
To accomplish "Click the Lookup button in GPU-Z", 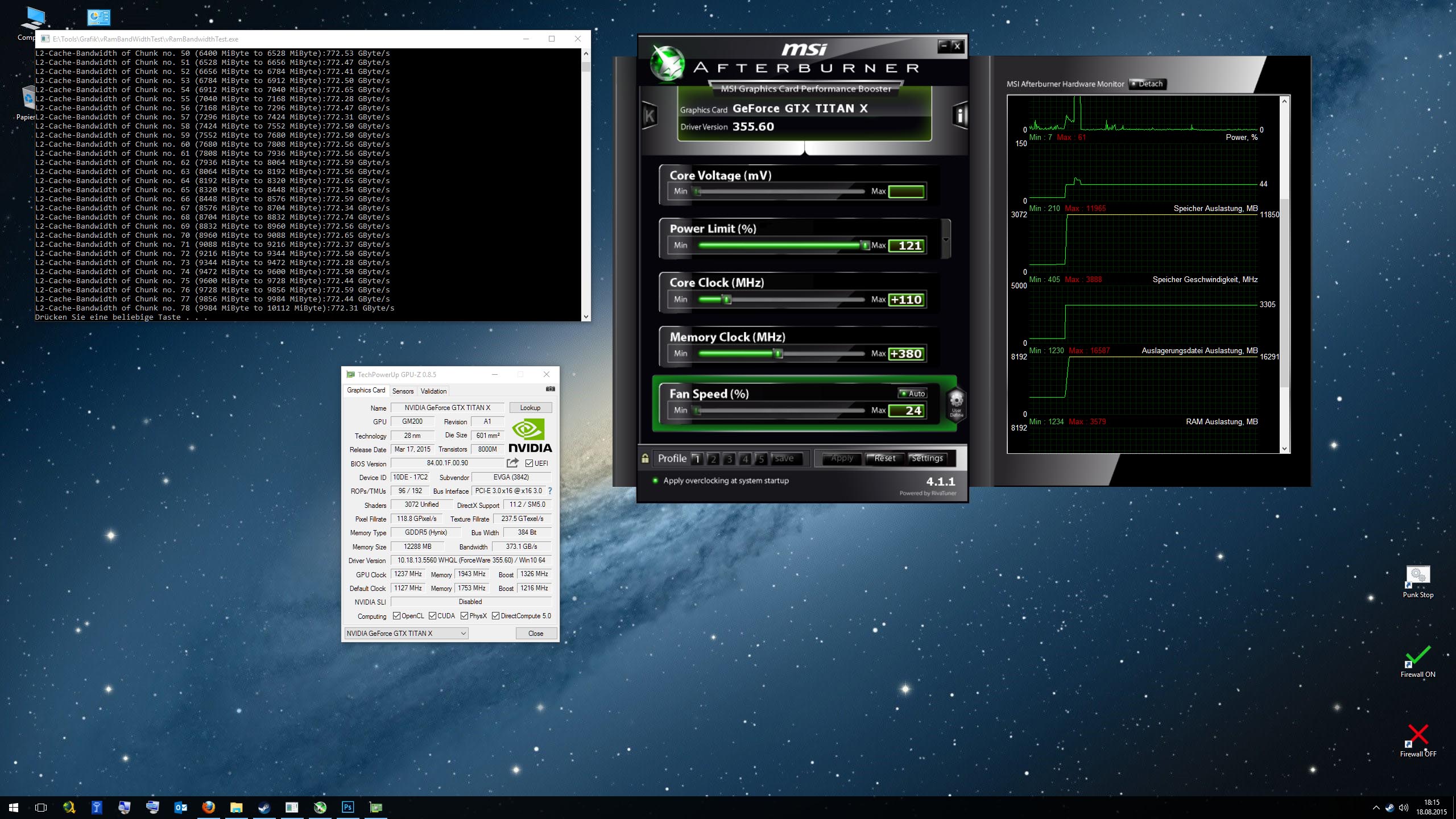I will coord(530,408).
